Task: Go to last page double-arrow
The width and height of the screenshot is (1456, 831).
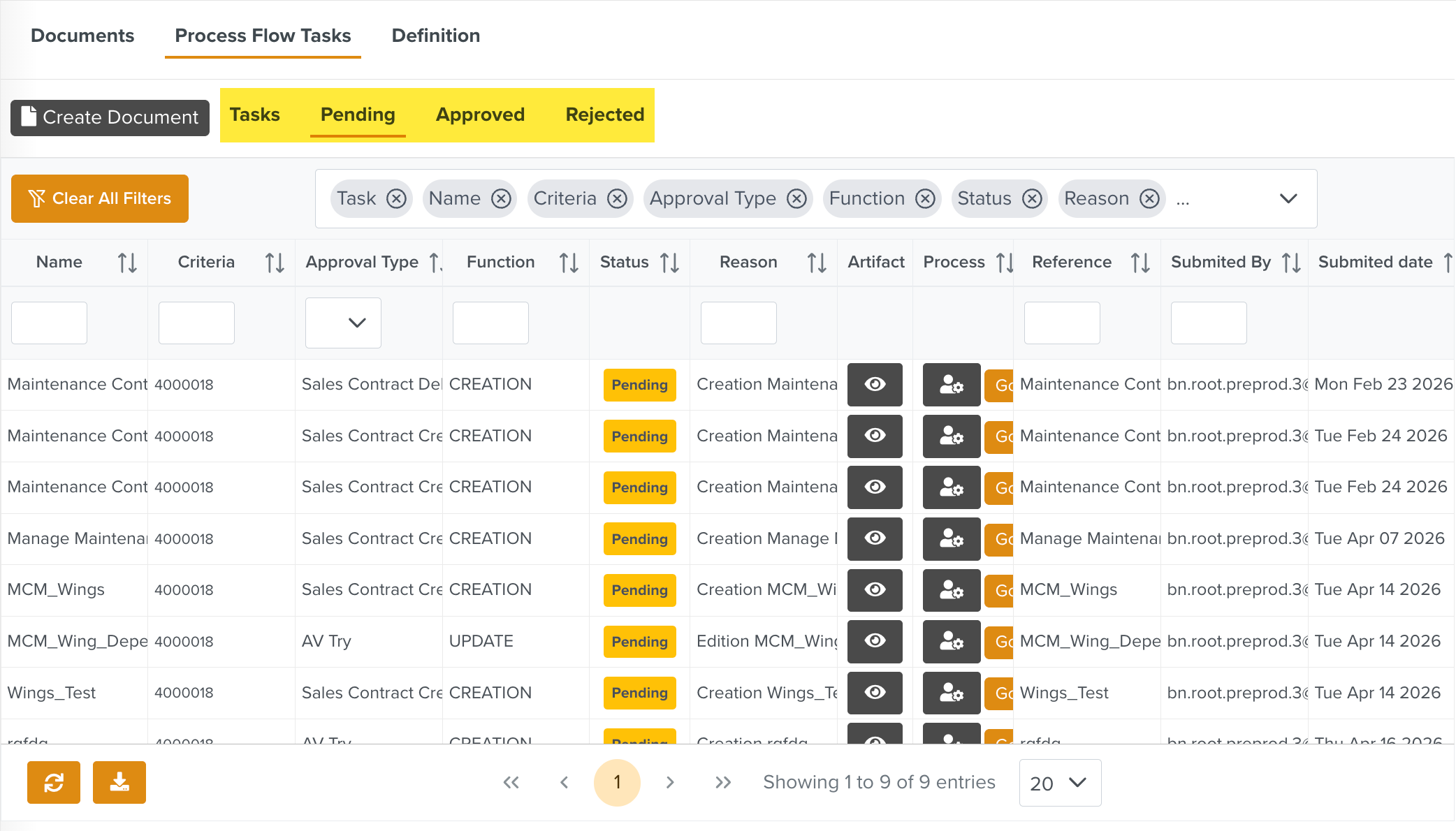Action: pyautogui.click(x=723, y=782)
